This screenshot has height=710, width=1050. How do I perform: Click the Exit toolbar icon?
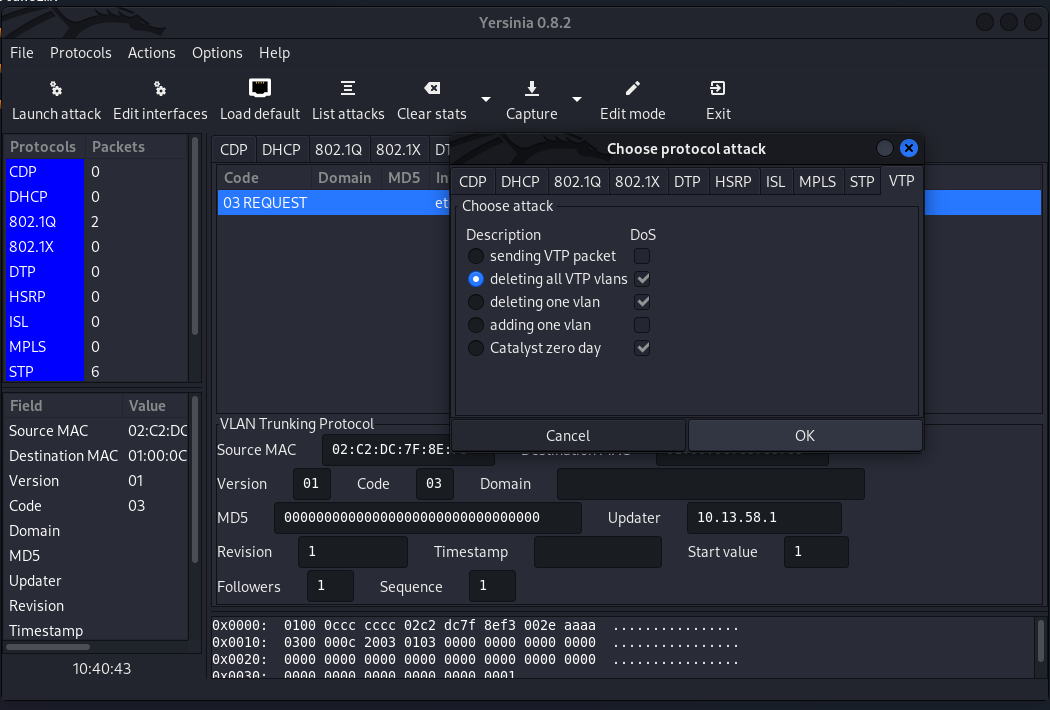[718, 89]
